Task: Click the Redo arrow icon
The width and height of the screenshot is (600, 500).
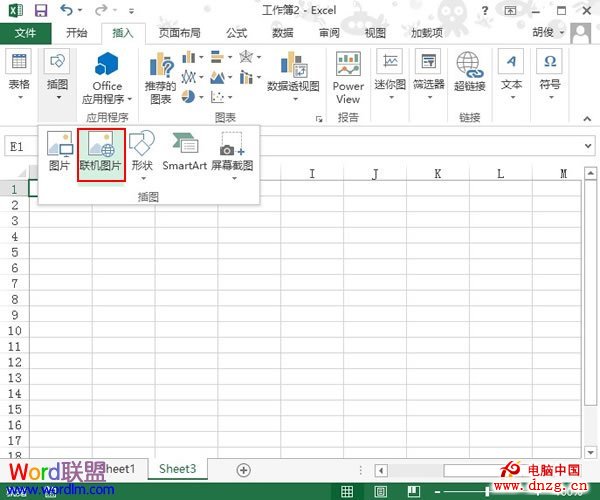Action: point(101,10)
